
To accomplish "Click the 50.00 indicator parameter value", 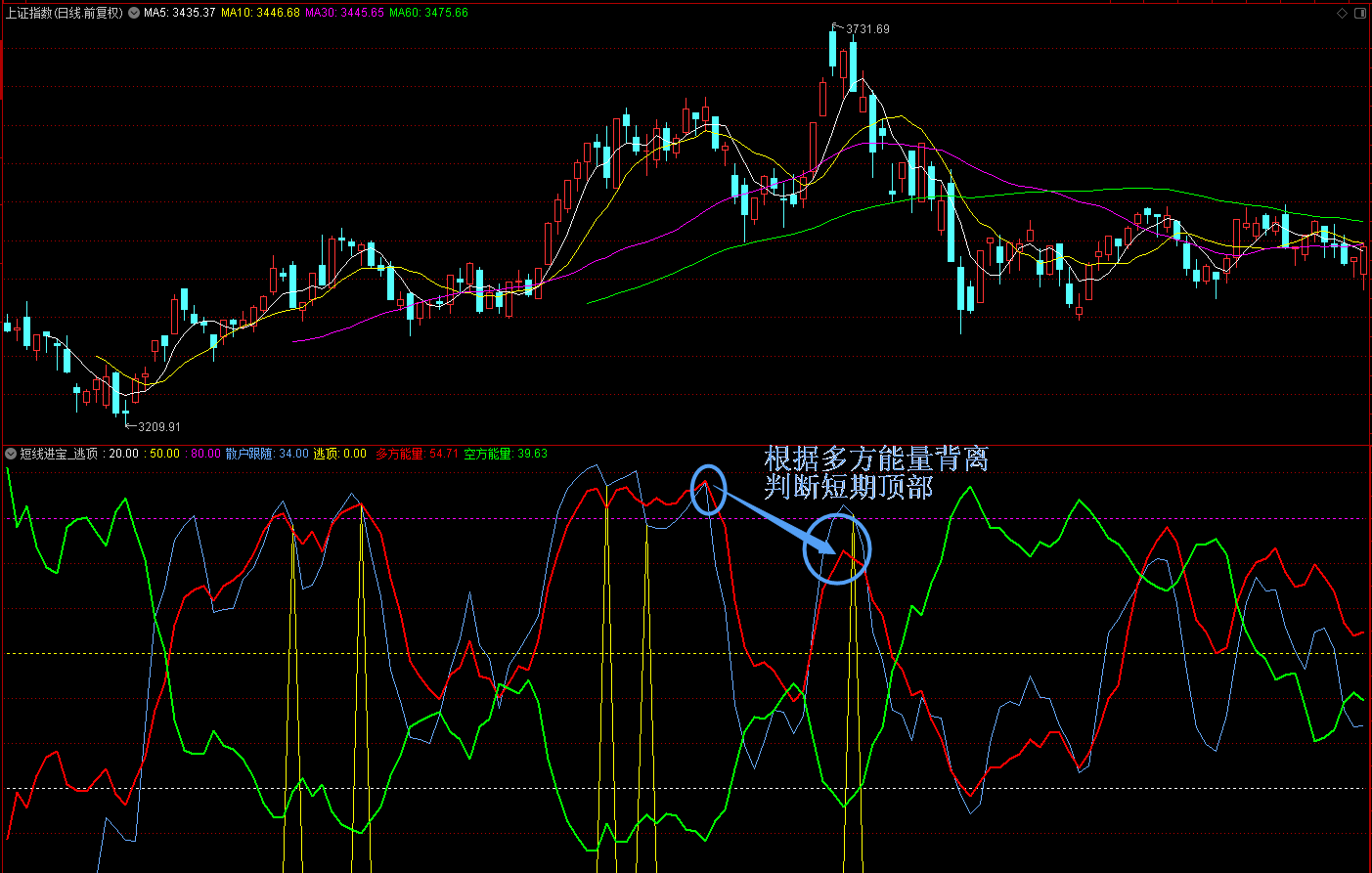I will click(164, 454).
